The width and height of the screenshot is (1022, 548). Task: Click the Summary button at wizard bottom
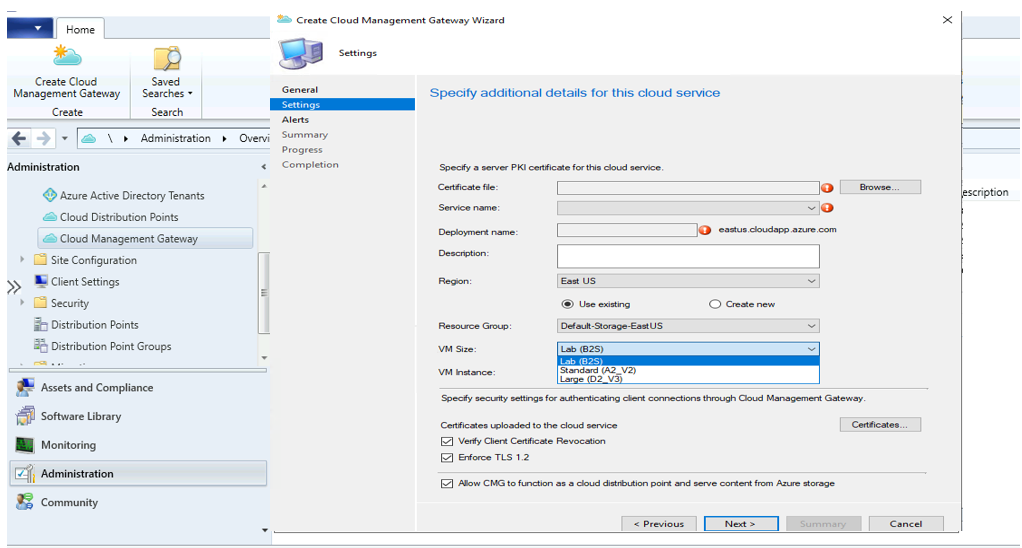(823, 524)
